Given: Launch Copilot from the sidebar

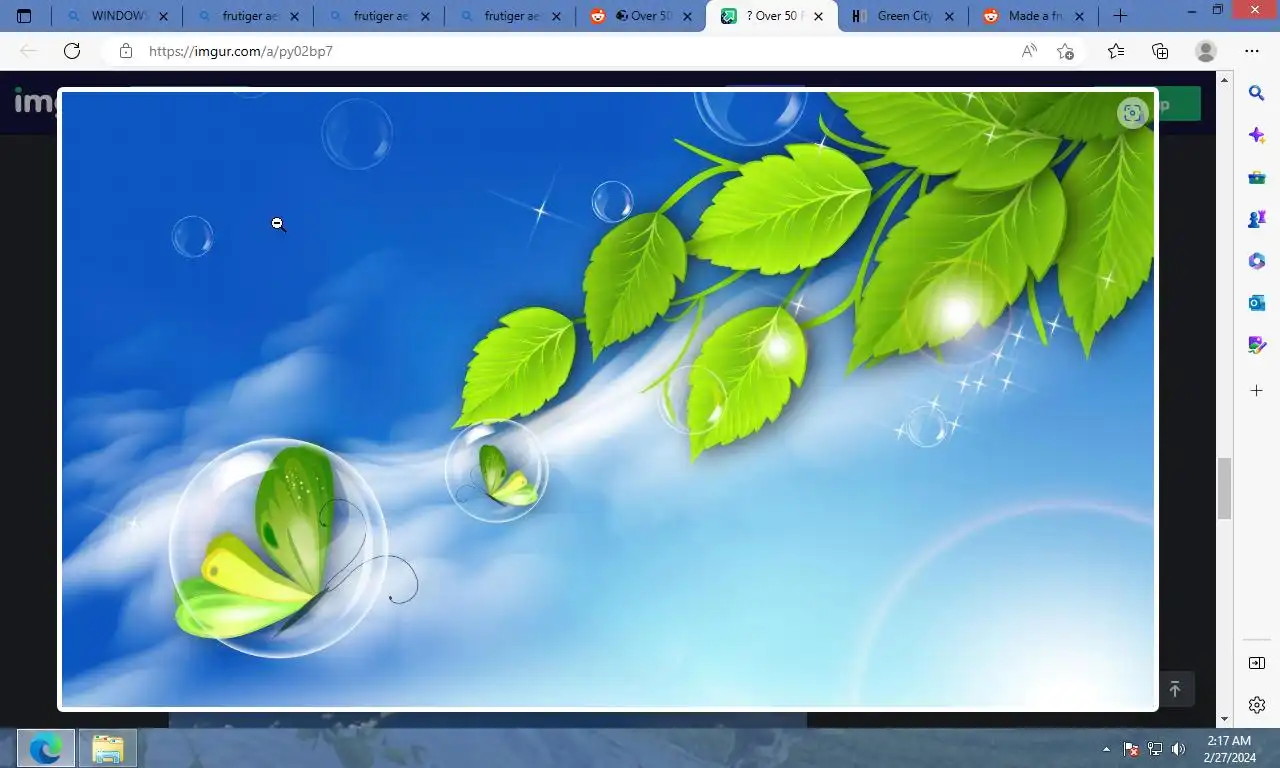Looking at the screenshot, I should 1257,135.
